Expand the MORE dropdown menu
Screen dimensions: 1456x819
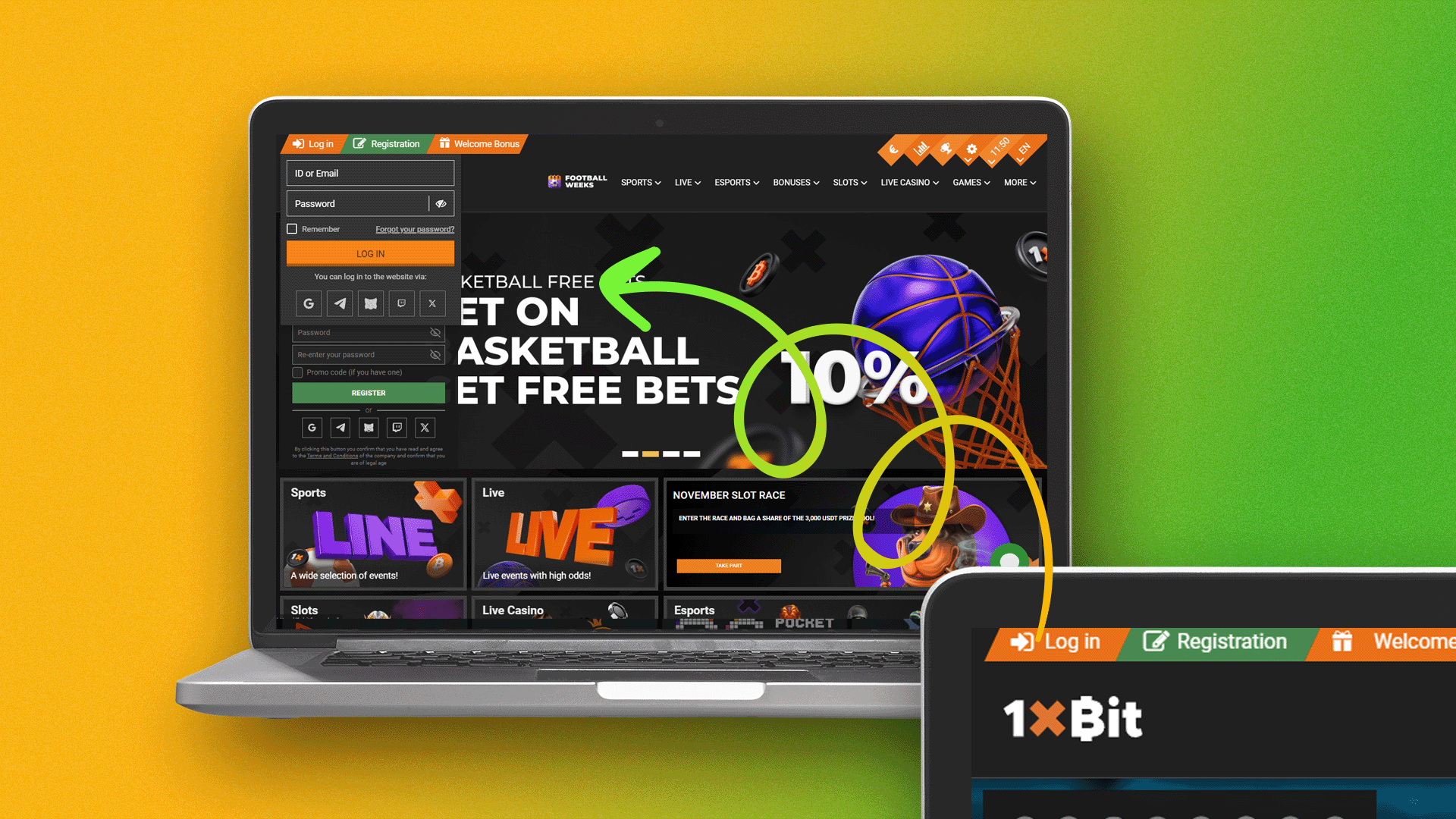[1018, 182]
